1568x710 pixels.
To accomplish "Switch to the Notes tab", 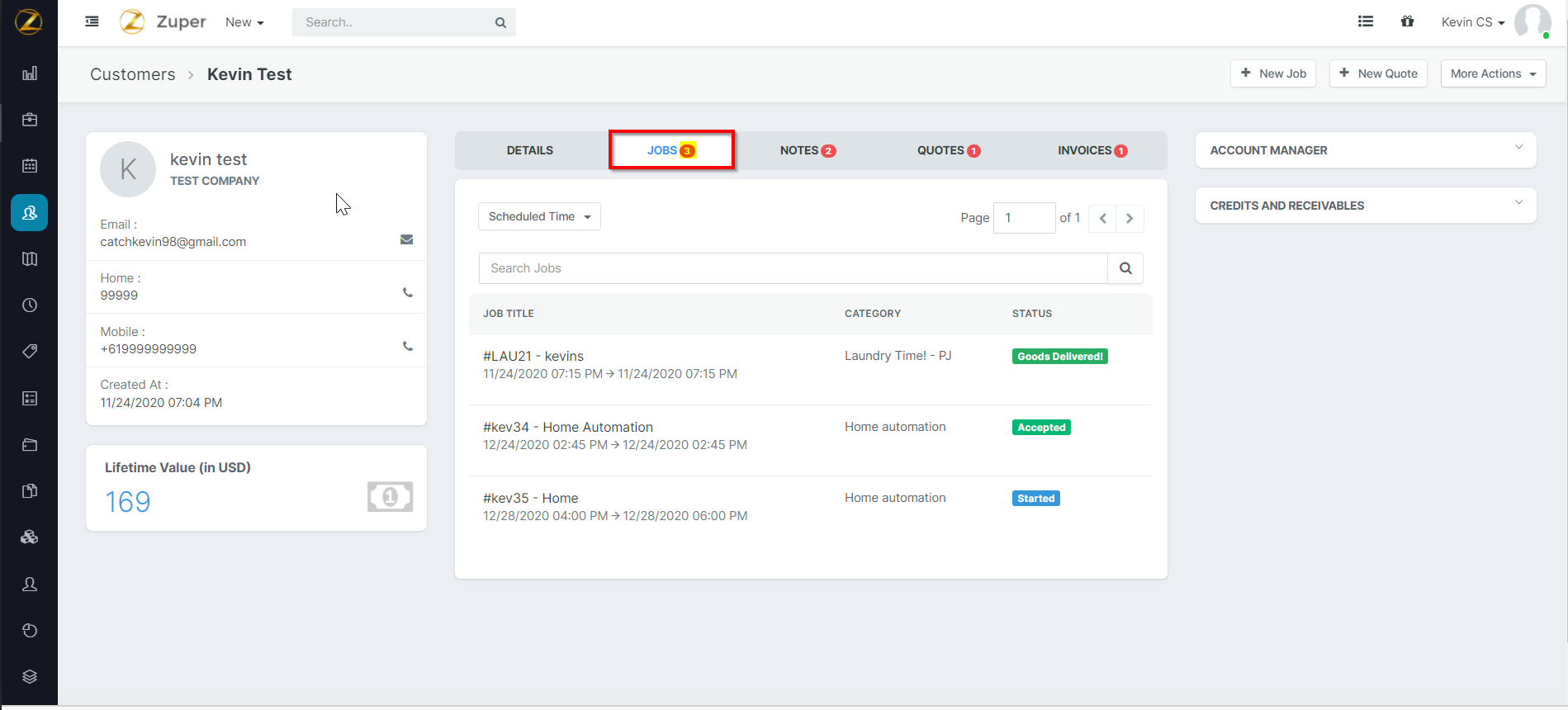I will coord(807,150).
